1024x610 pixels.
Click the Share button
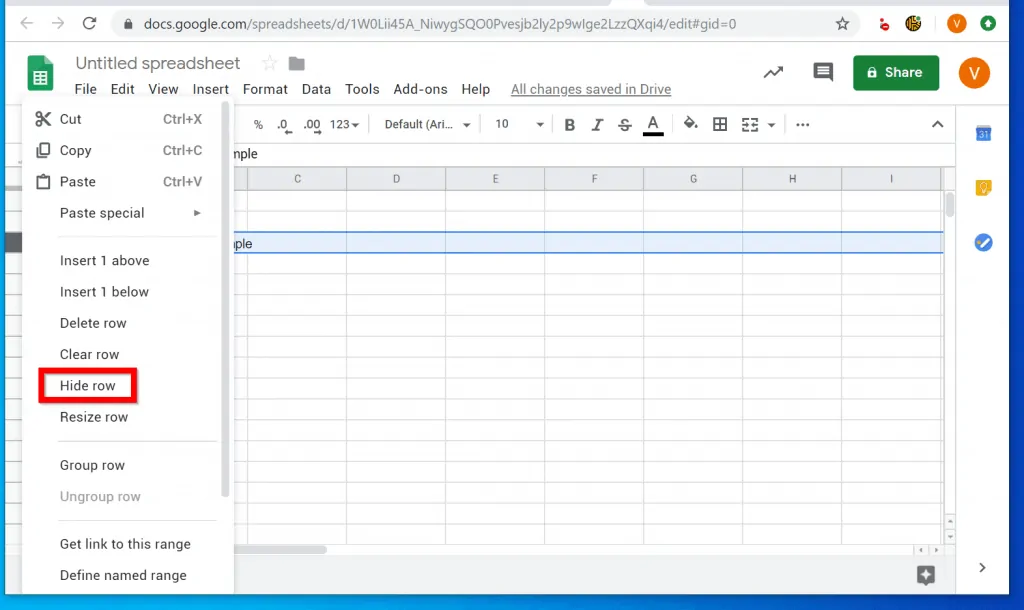tap(895, 72)
